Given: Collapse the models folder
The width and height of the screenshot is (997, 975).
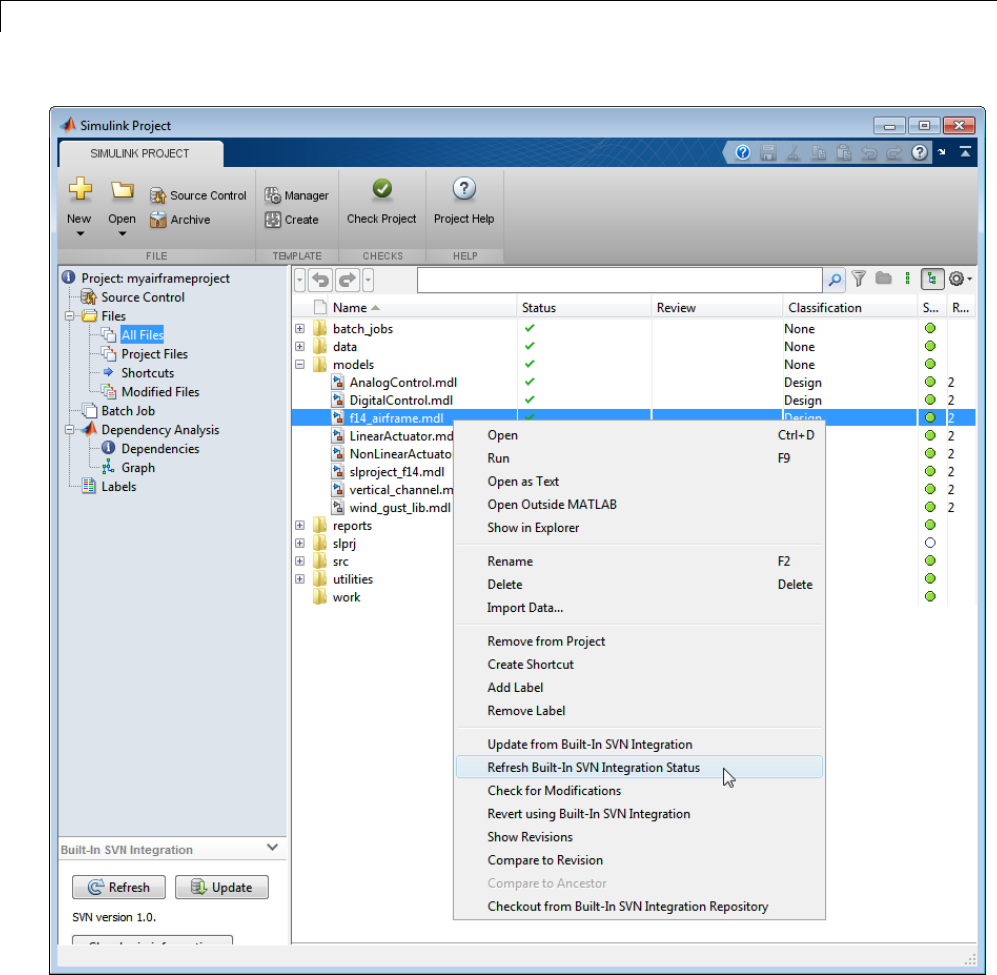Looking at the screenshot, I should pos(300,364).
